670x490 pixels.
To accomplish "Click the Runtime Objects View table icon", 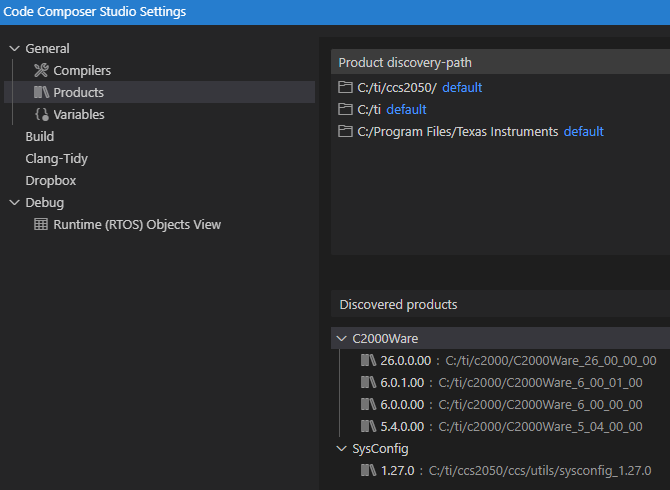I will tap(41, 224).
